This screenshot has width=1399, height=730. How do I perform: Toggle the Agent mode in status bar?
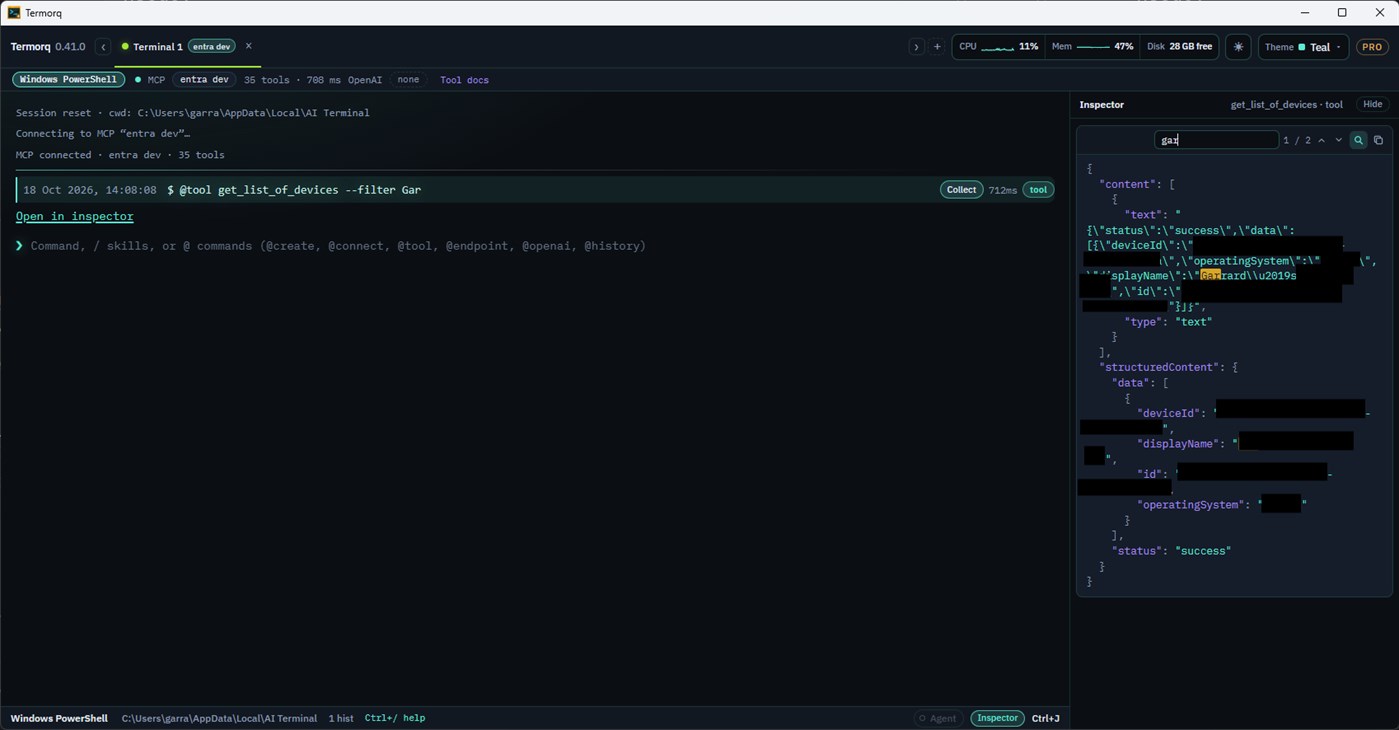[x=938, y=718]
